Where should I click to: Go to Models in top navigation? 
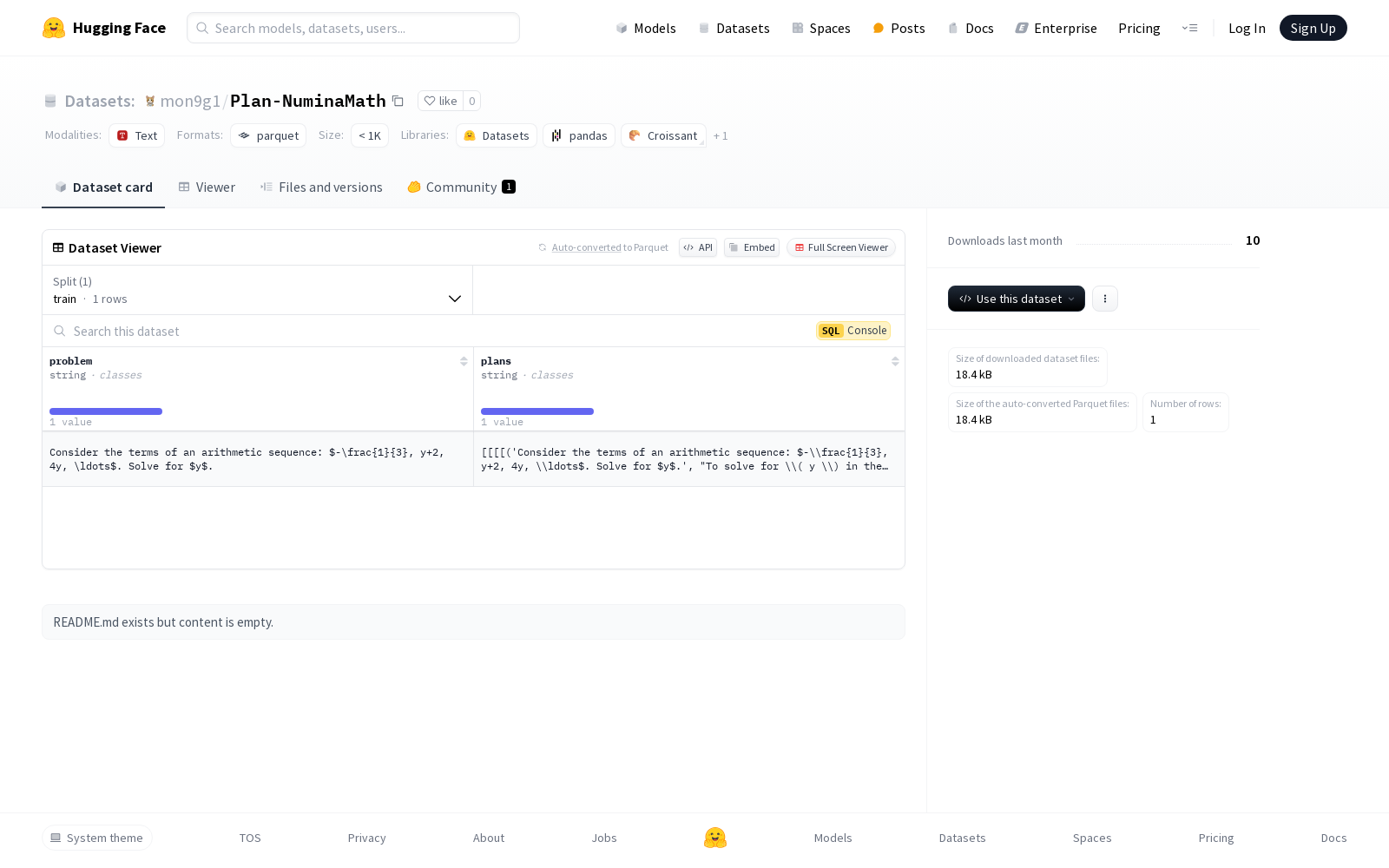click(646, 28)
